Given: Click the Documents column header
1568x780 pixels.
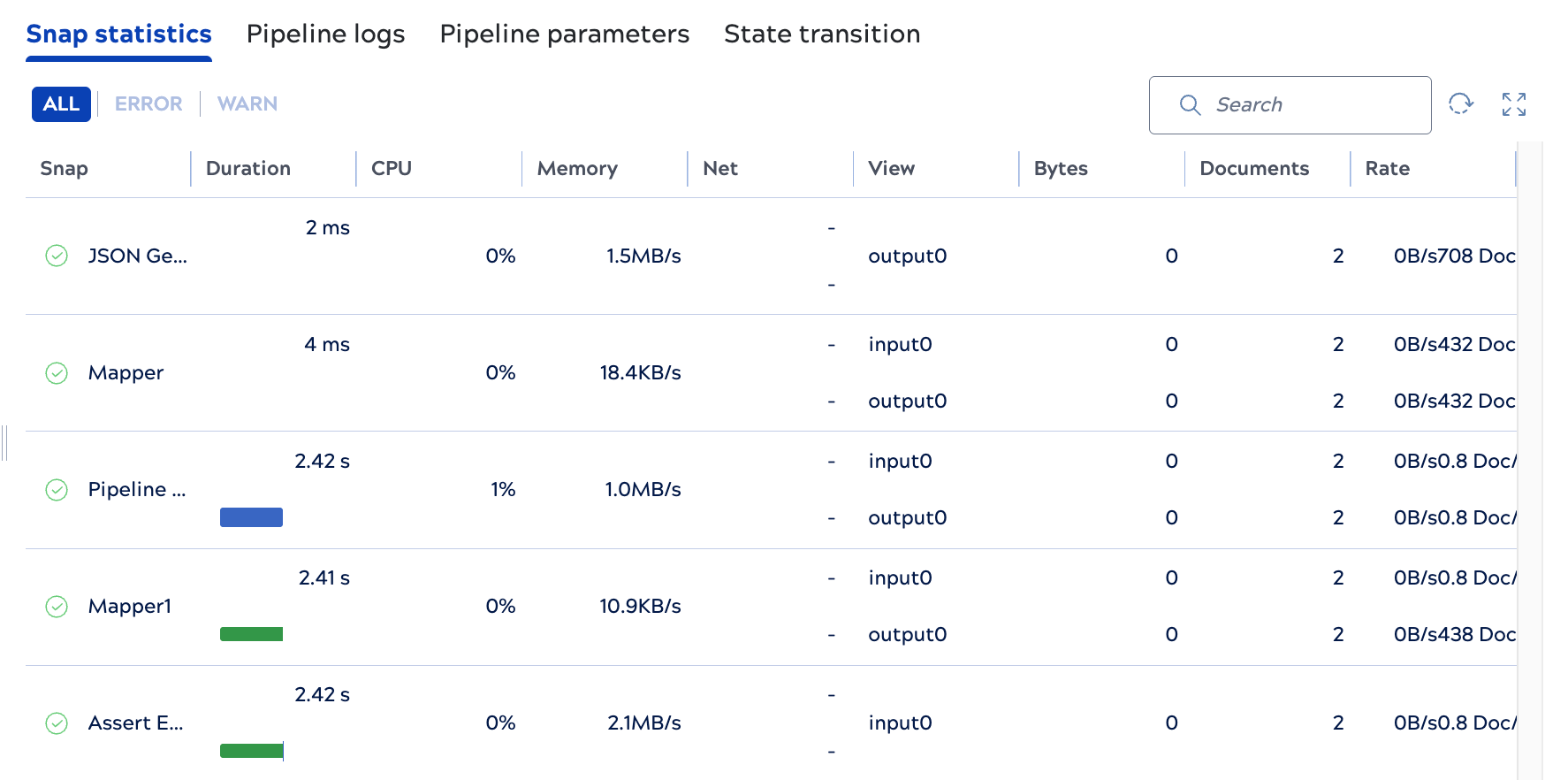Looking at the screenshot, I should 1253,169.
